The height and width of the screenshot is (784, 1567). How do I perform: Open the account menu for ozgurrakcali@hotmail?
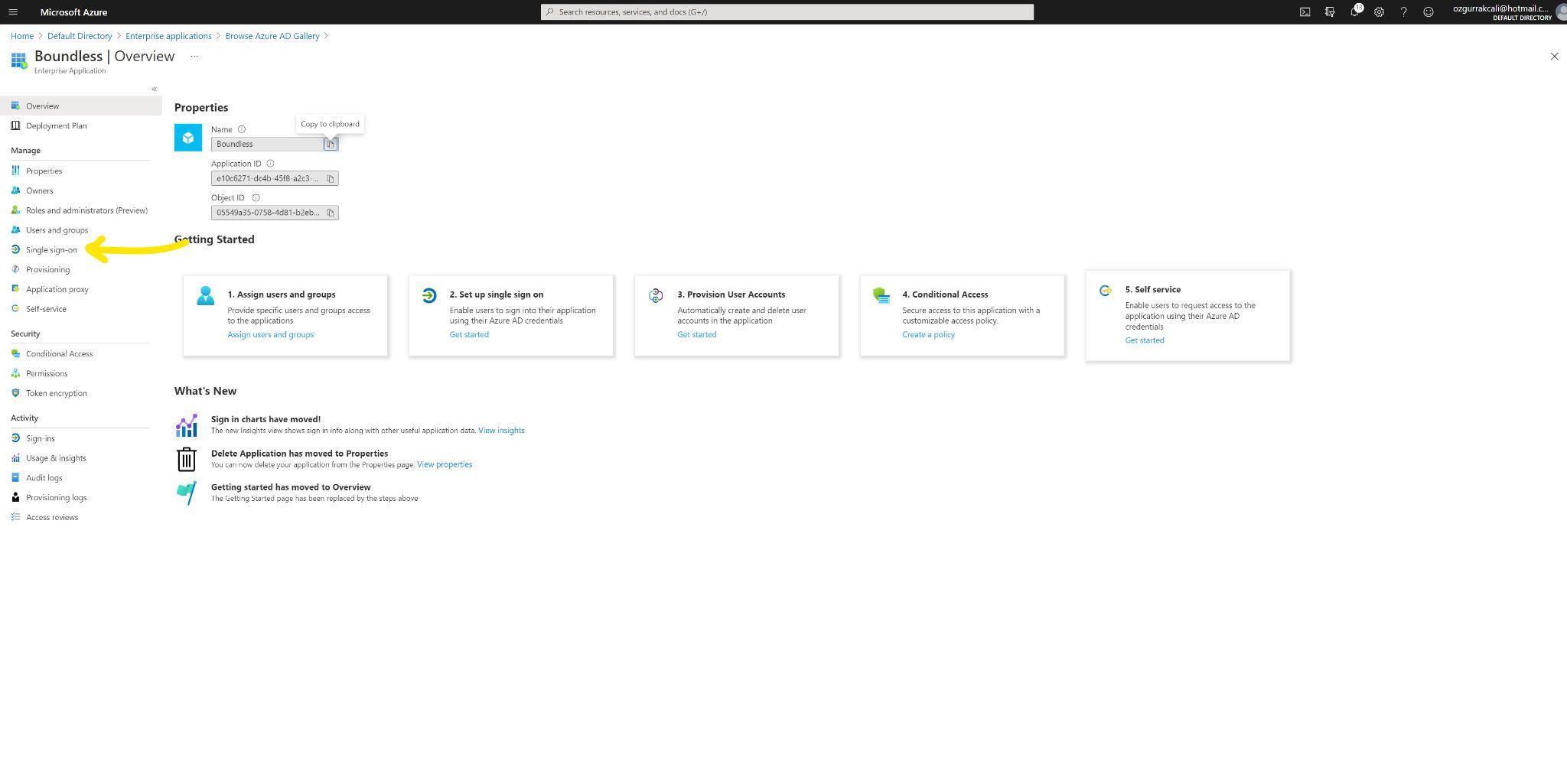pyautogui.click(x=1508, y=12)
